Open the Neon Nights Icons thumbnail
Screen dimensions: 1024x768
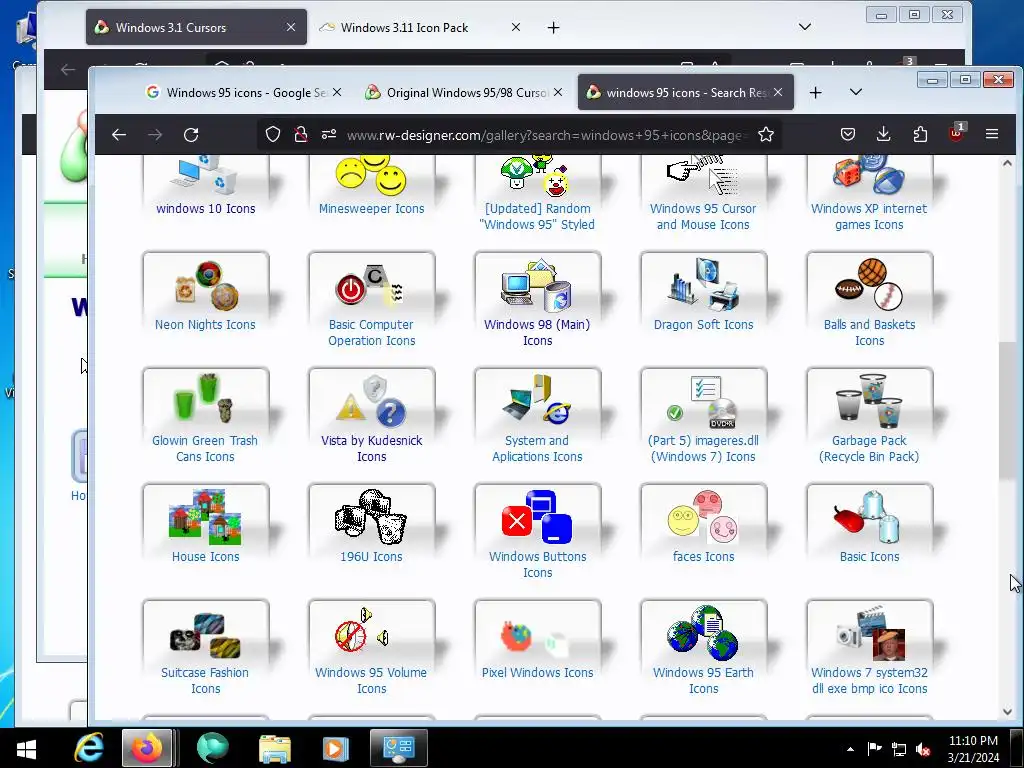pos(206,285)
